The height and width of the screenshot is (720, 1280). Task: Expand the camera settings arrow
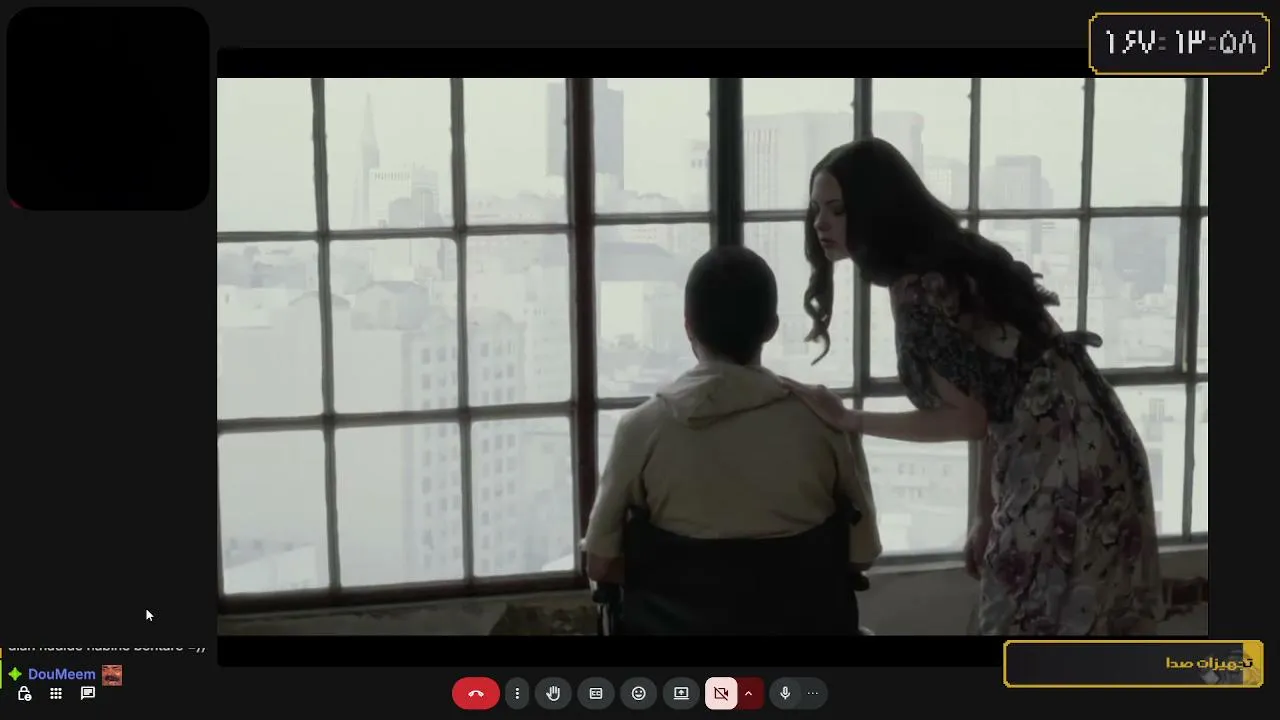[748, 693]
